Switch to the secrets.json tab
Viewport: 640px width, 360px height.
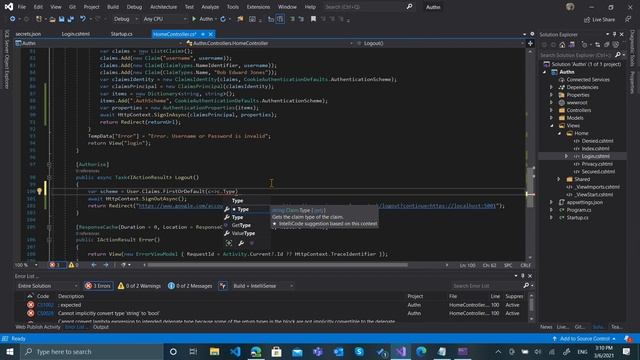click(x=28, y=34)
